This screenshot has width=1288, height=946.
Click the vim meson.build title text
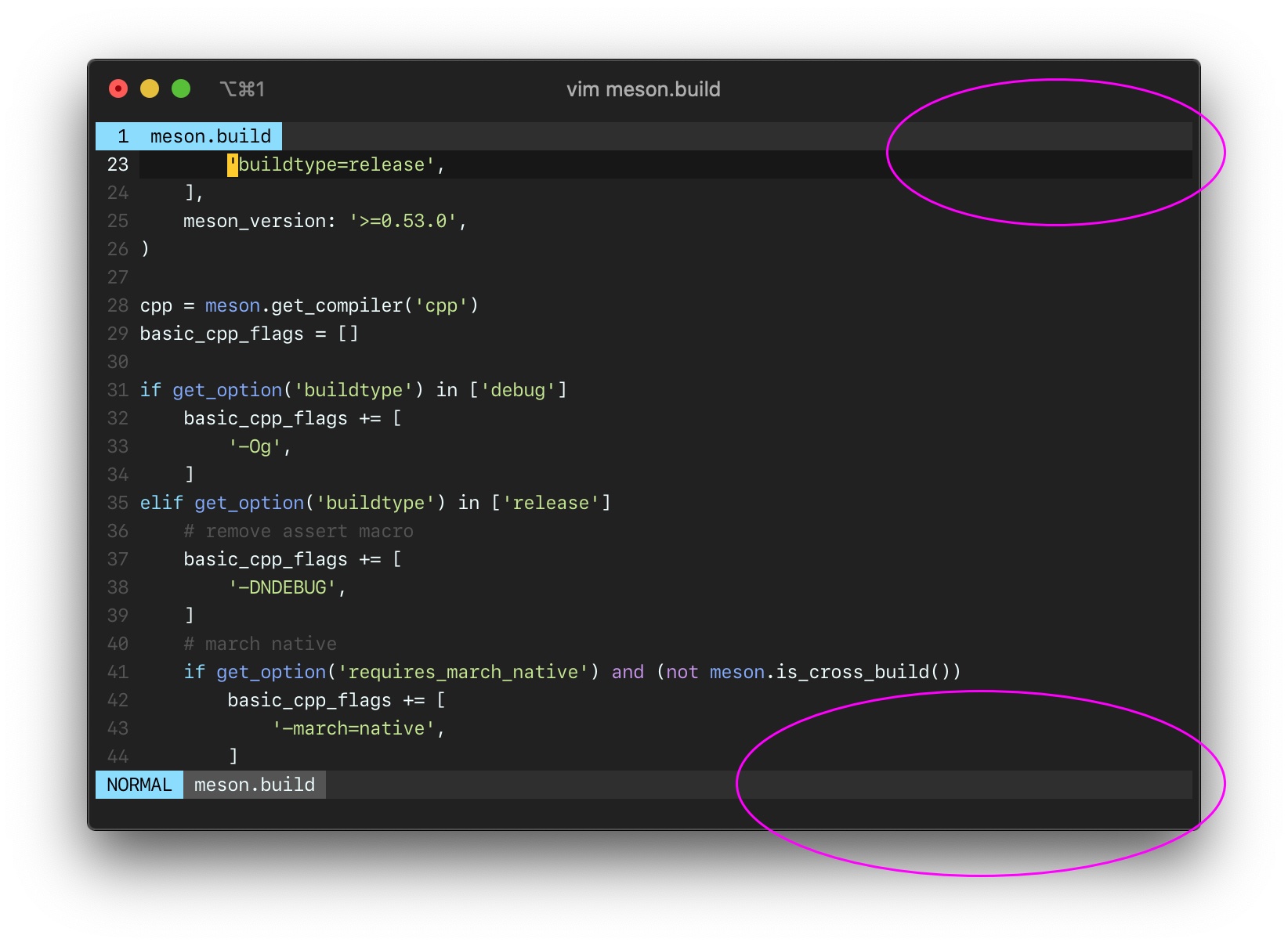tap(643, 88)
